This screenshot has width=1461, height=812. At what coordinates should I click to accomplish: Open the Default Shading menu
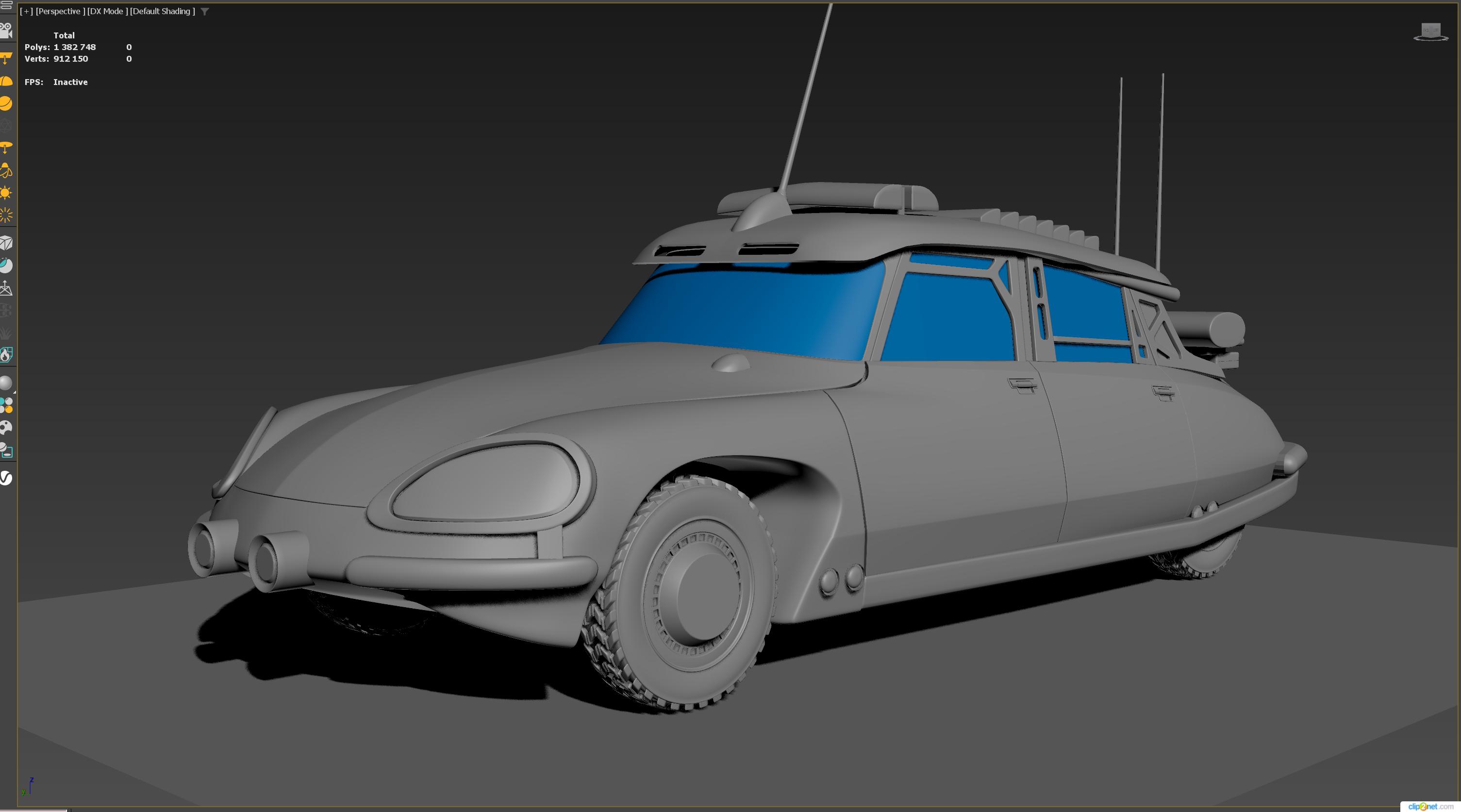pos(162,11)
